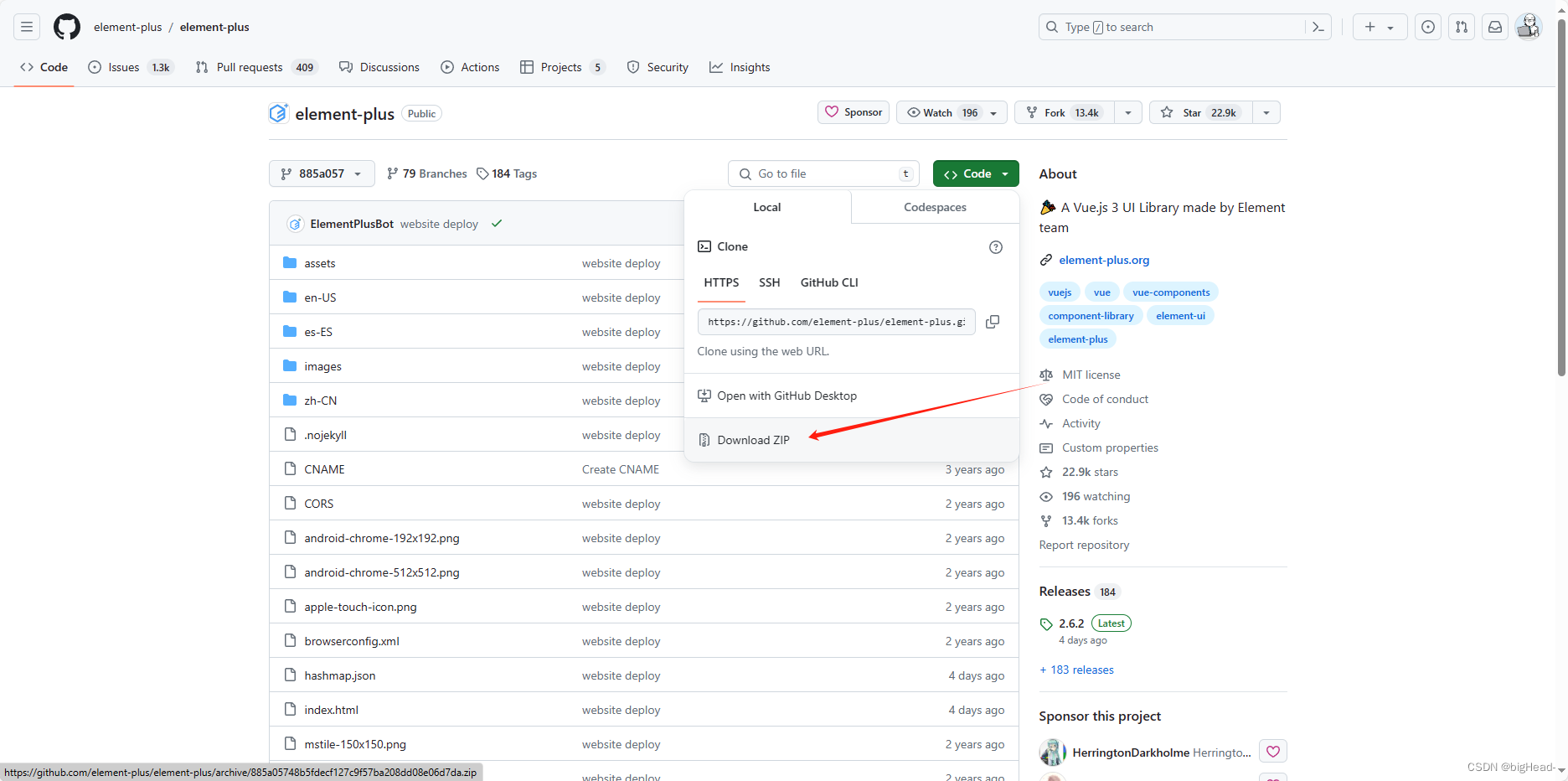Click the search box in header

click(1184, 27)
